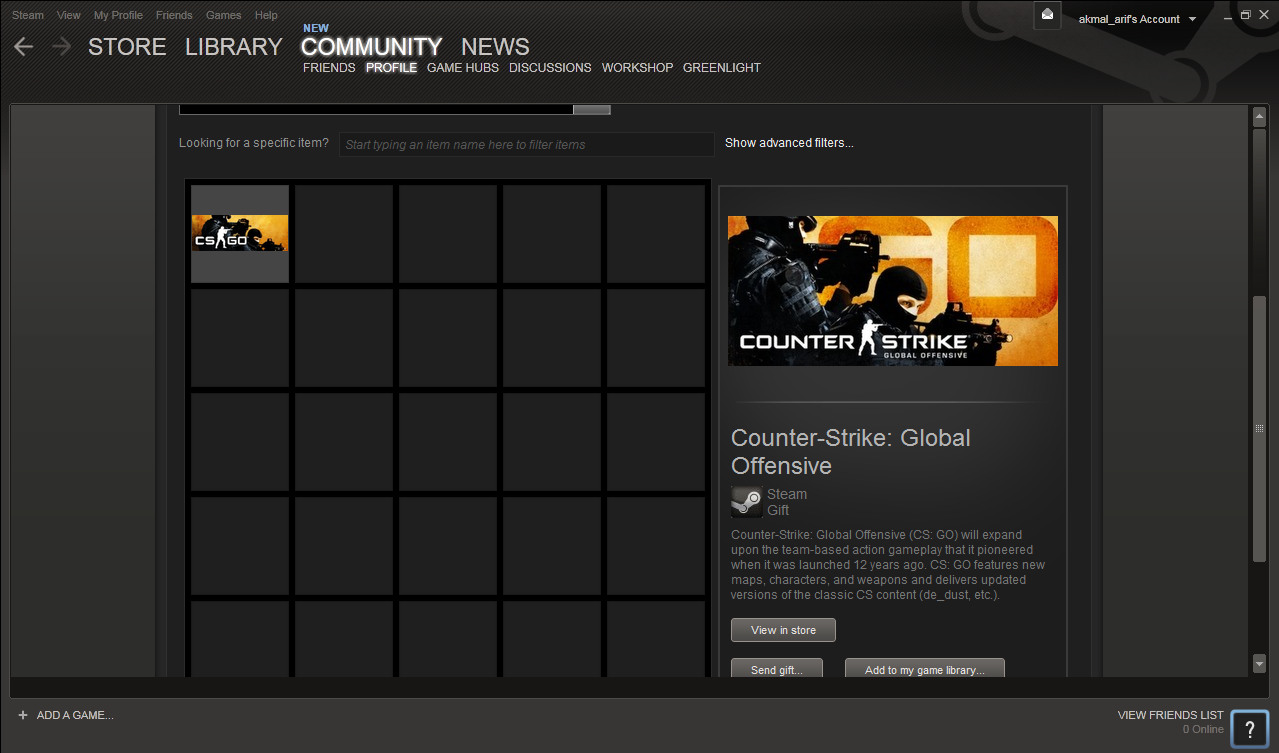Click the Steam Gift label text

coord(787,502)
